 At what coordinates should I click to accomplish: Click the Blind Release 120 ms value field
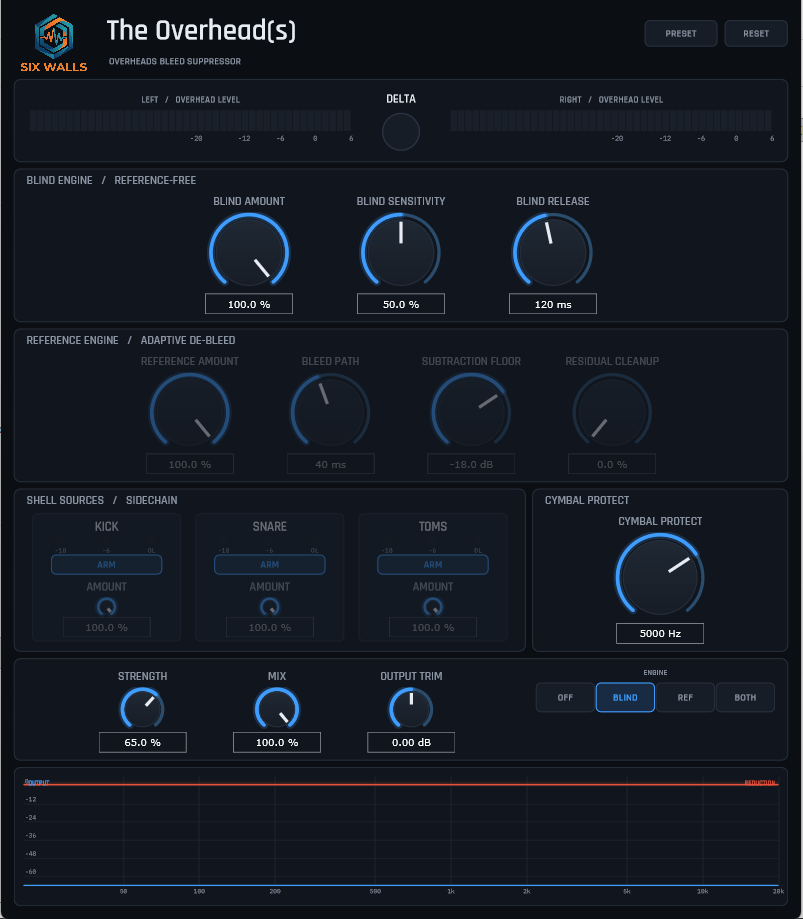553,304
